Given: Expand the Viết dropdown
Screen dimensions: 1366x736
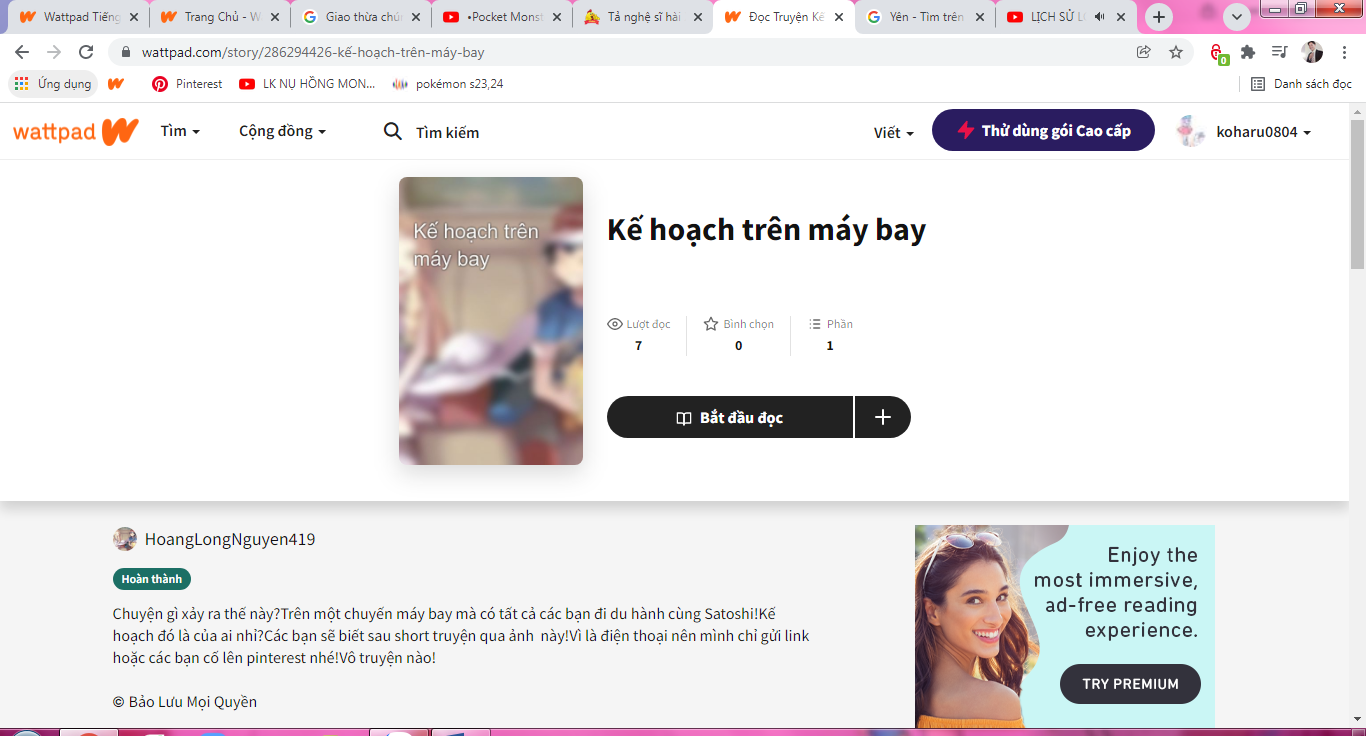Looking at the screenshot, I should (893, 132).
